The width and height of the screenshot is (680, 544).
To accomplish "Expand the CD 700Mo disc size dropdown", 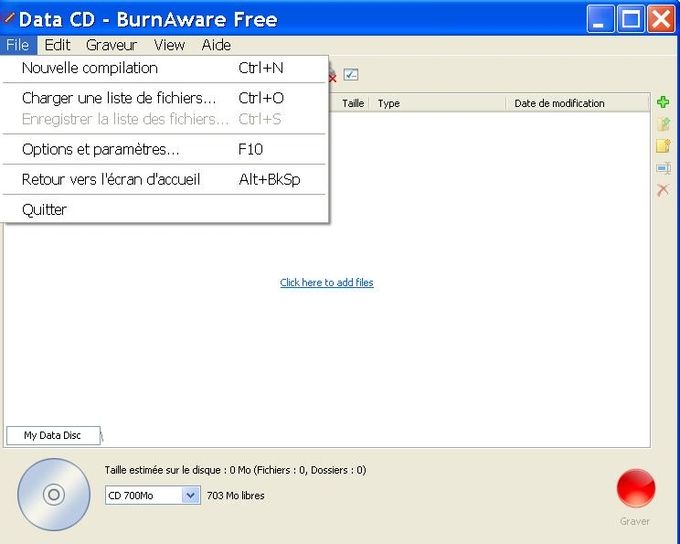I will click(190, 495).
